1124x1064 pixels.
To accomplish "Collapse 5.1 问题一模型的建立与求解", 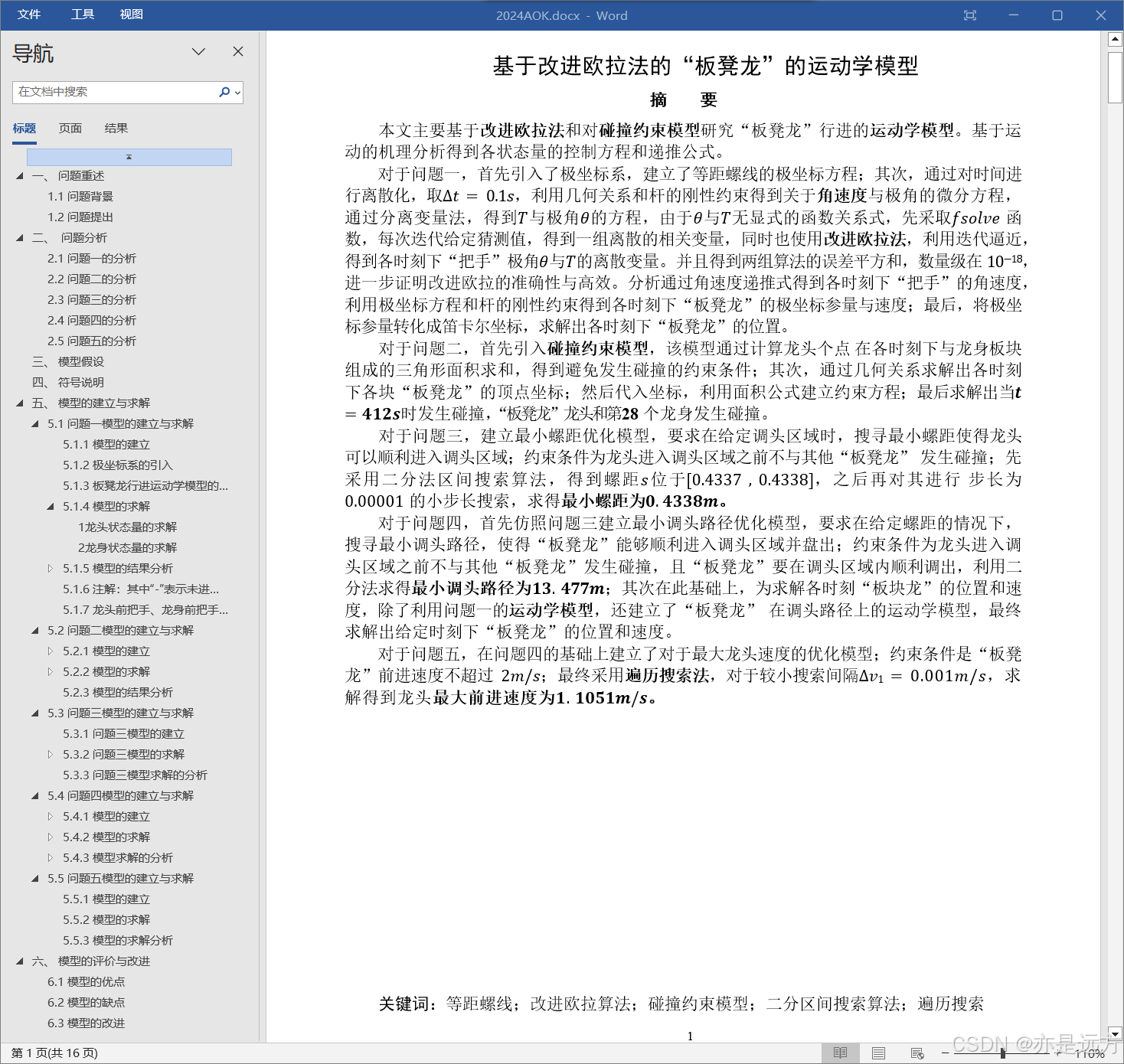I will tap(35, 424).
